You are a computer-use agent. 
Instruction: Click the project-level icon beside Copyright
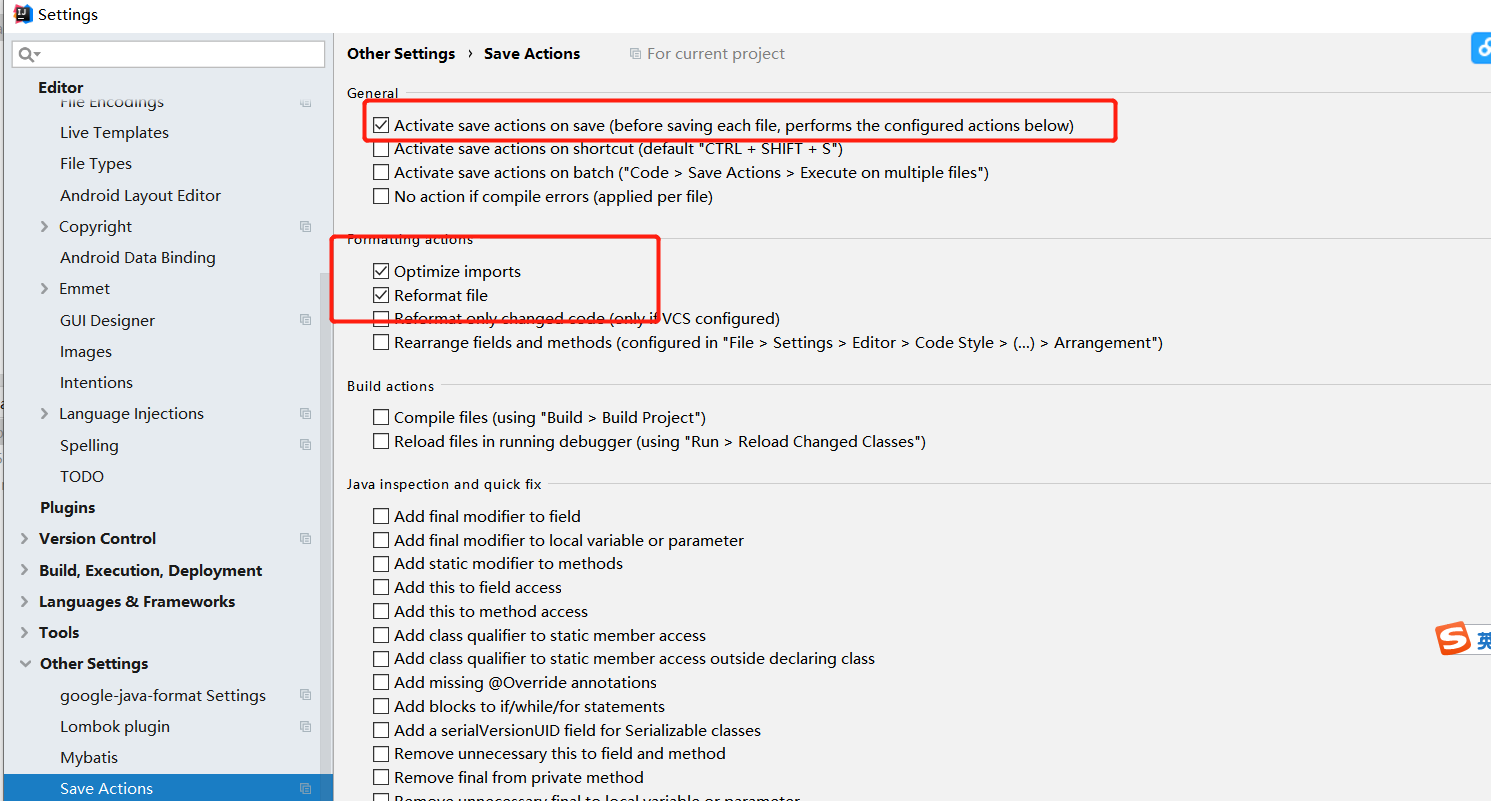pyautogui.click(x=306, y=227)
